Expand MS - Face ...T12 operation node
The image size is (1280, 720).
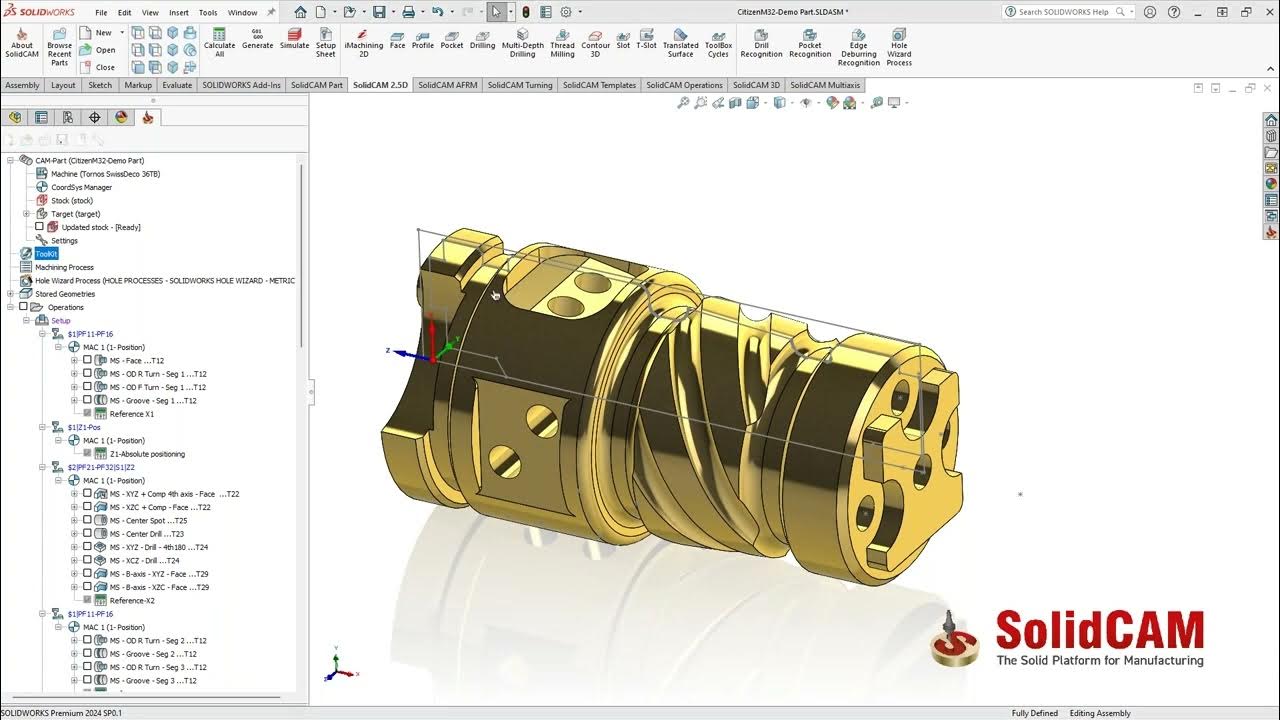[74, 360]
